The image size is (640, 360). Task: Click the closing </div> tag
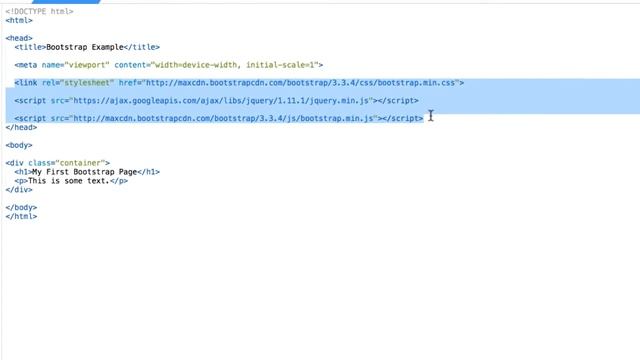click(x=19, y=190)
